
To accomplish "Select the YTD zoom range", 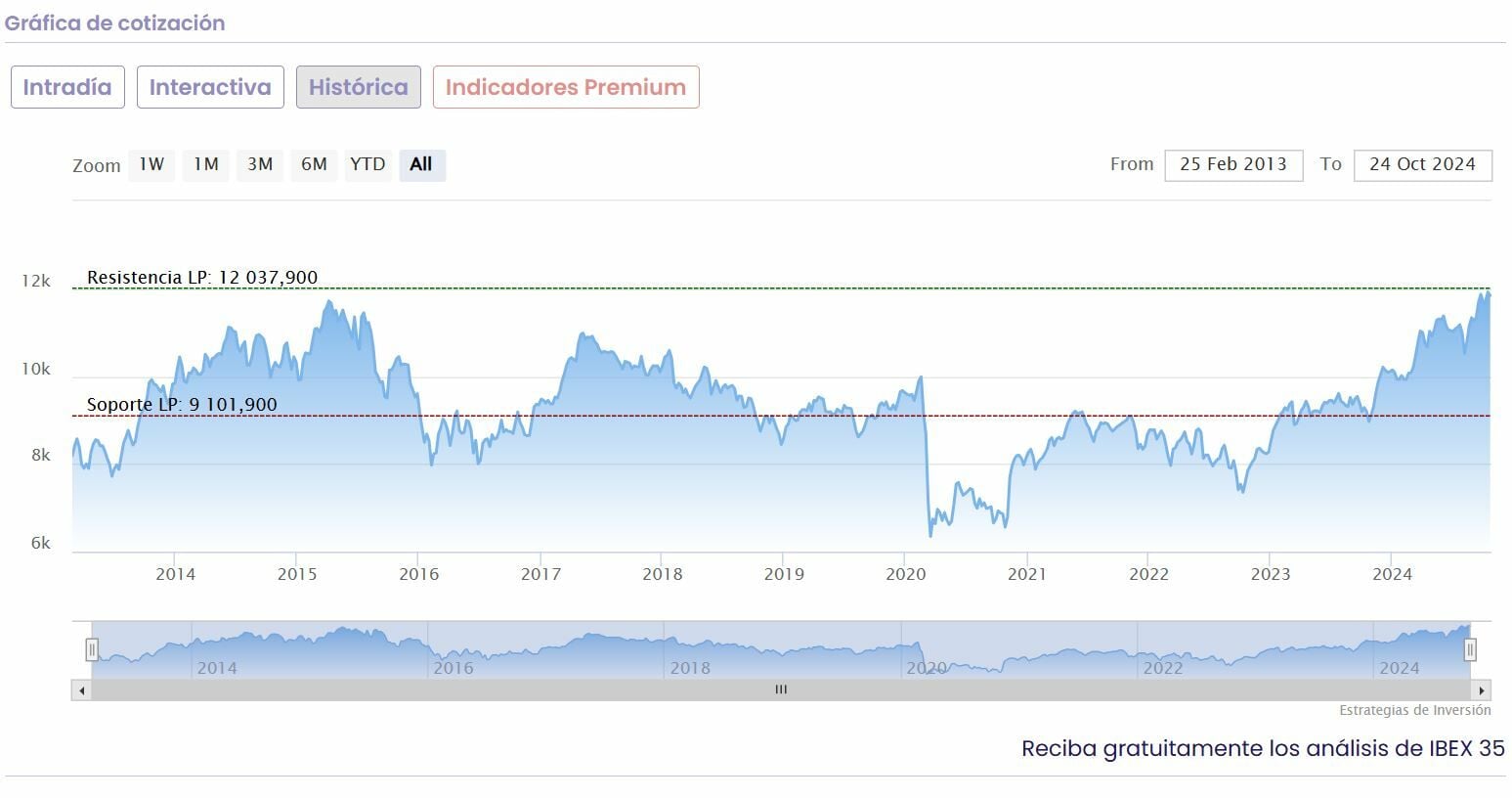I will 367,164.
